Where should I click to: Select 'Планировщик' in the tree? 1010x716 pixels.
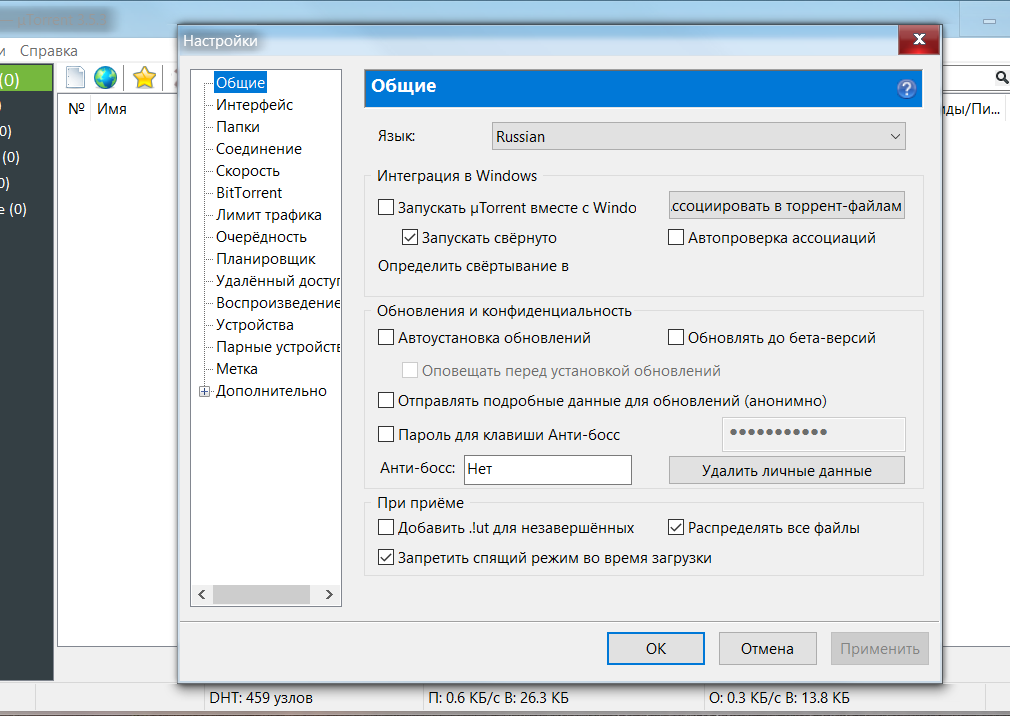[x=265, y=259]
